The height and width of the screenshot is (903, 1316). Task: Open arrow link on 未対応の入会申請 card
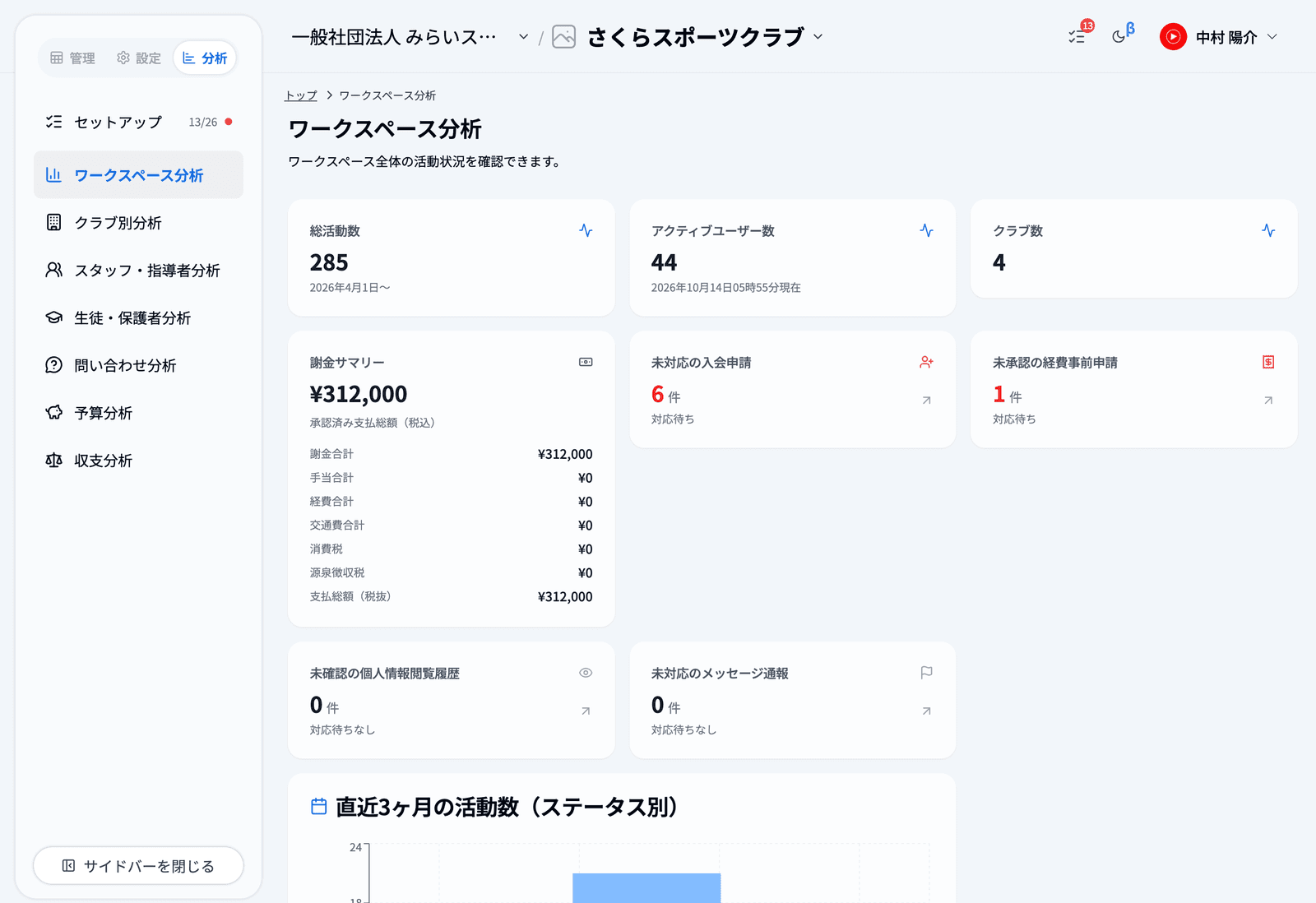tap(927, 401)
